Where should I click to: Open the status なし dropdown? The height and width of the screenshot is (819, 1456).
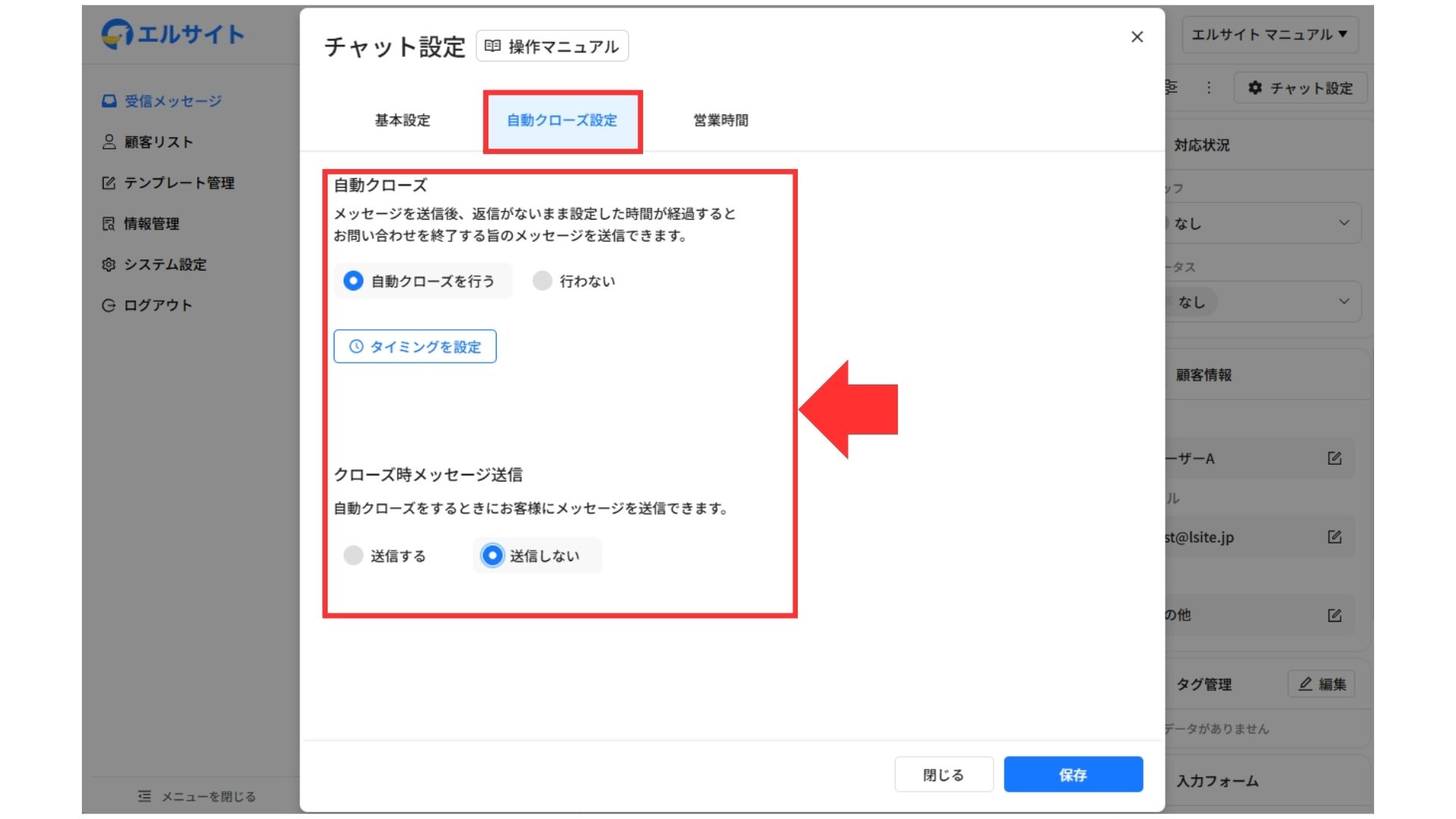pos(1265,302)
